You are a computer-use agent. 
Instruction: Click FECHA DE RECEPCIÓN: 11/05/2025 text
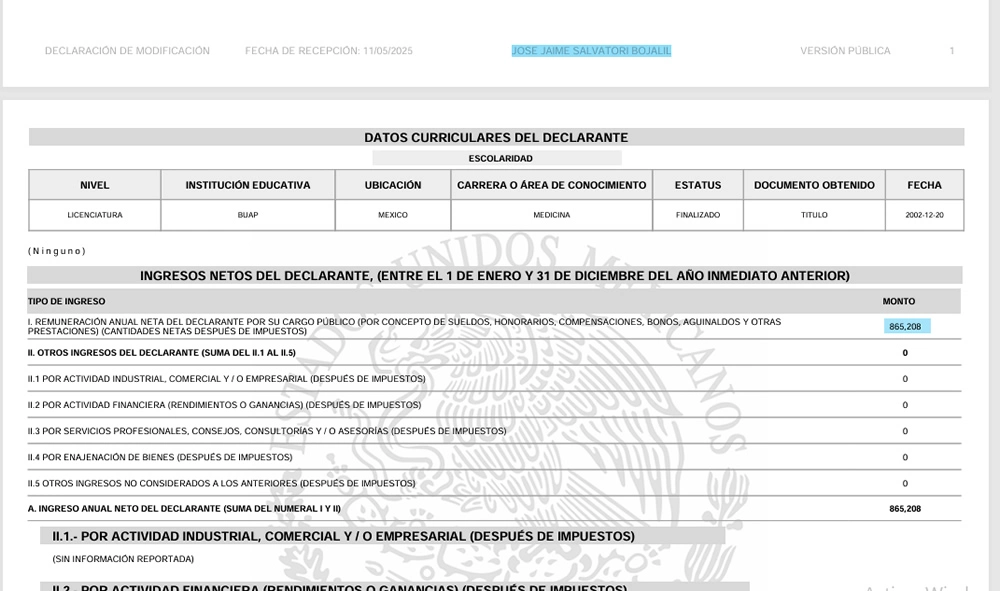(x=328, y=51)
